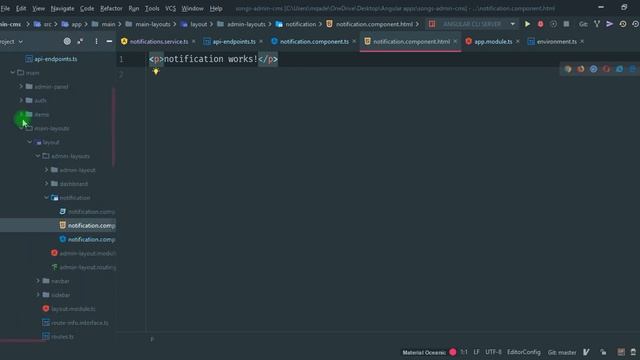Click the Git push arrow icon
The image size is (640, 360).
609,24
